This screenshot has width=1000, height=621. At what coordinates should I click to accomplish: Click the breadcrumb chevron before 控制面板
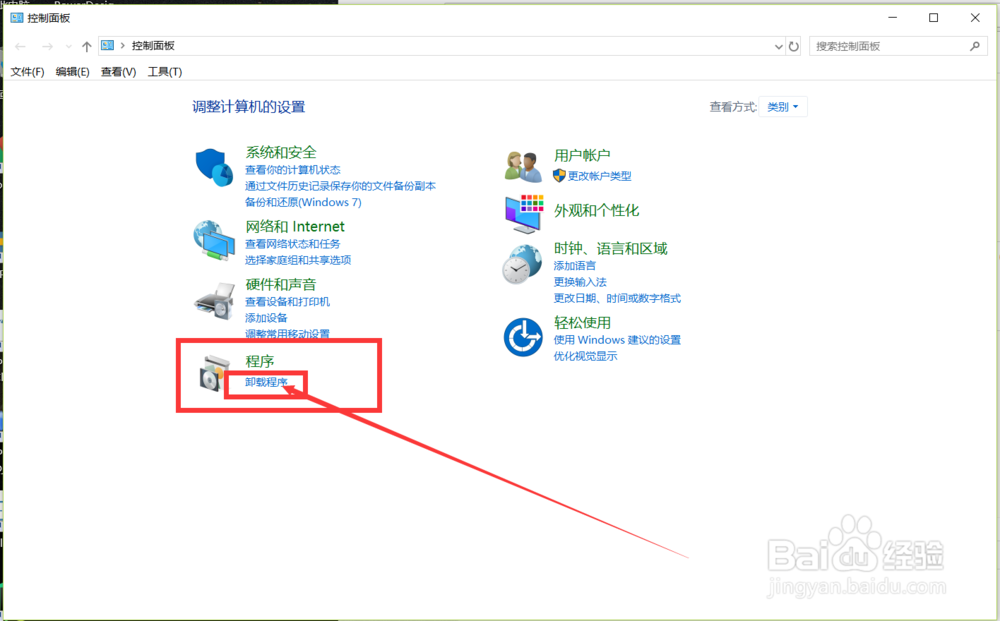pos(122,45)
